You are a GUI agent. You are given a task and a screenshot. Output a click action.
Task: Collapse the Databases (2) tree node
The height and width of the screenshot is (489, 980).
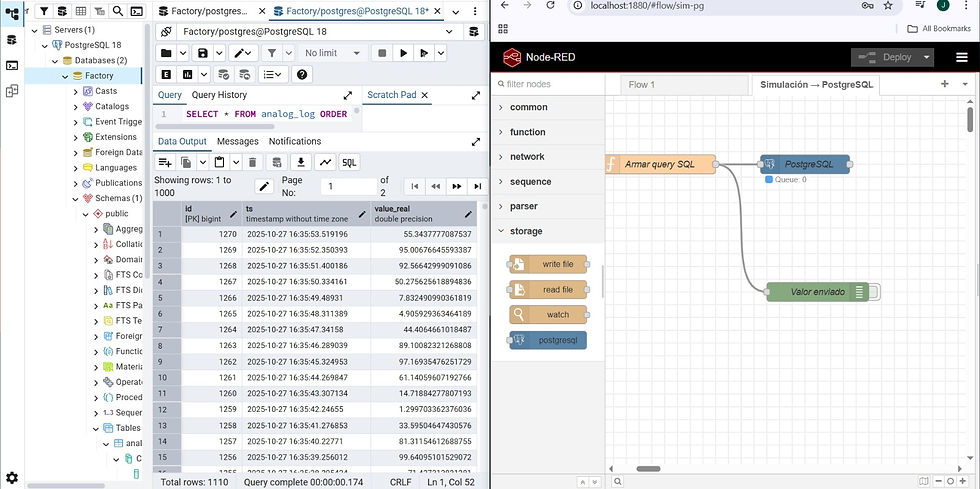(54, 61)
